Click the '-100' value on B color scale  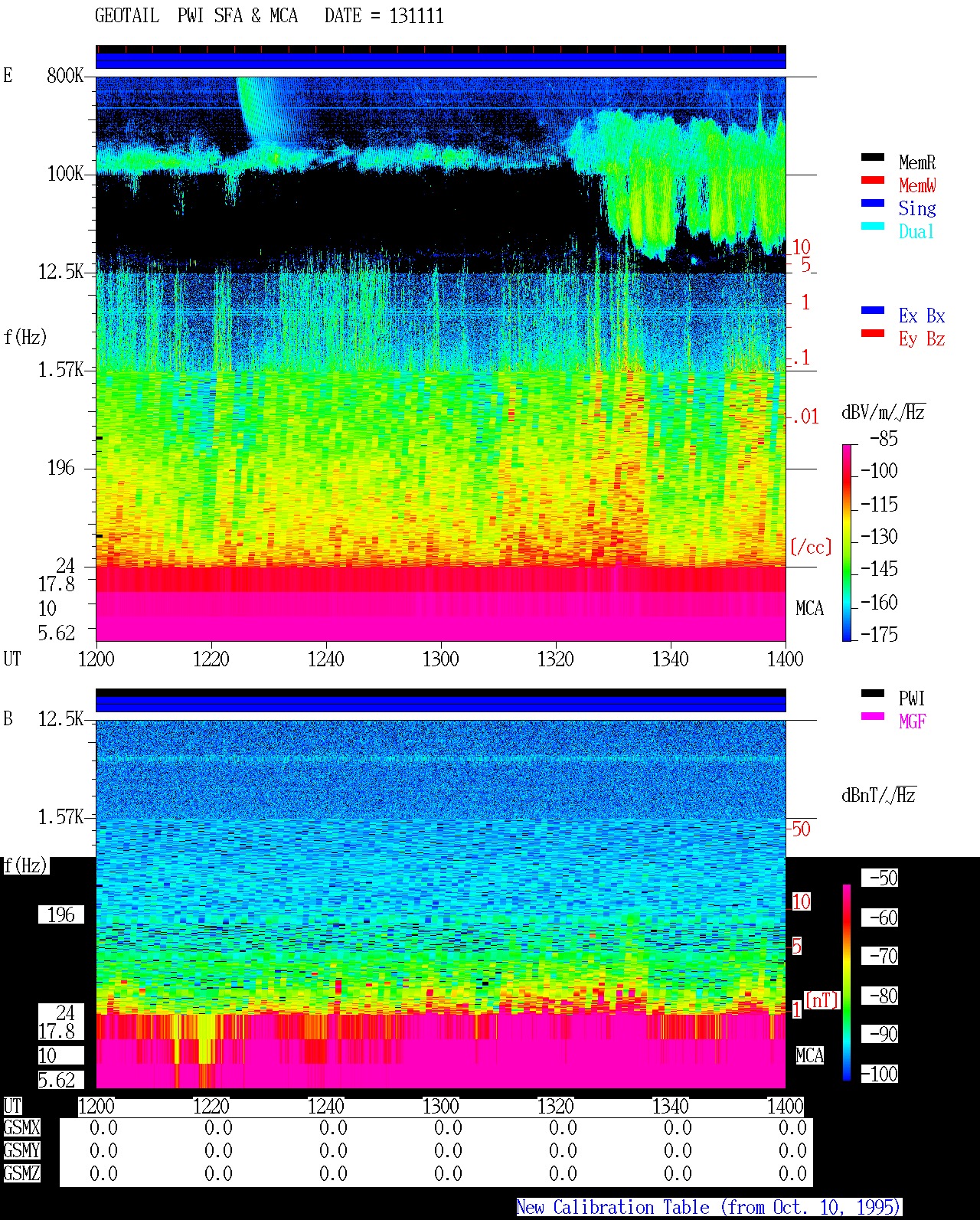[x=879, y=1074]
